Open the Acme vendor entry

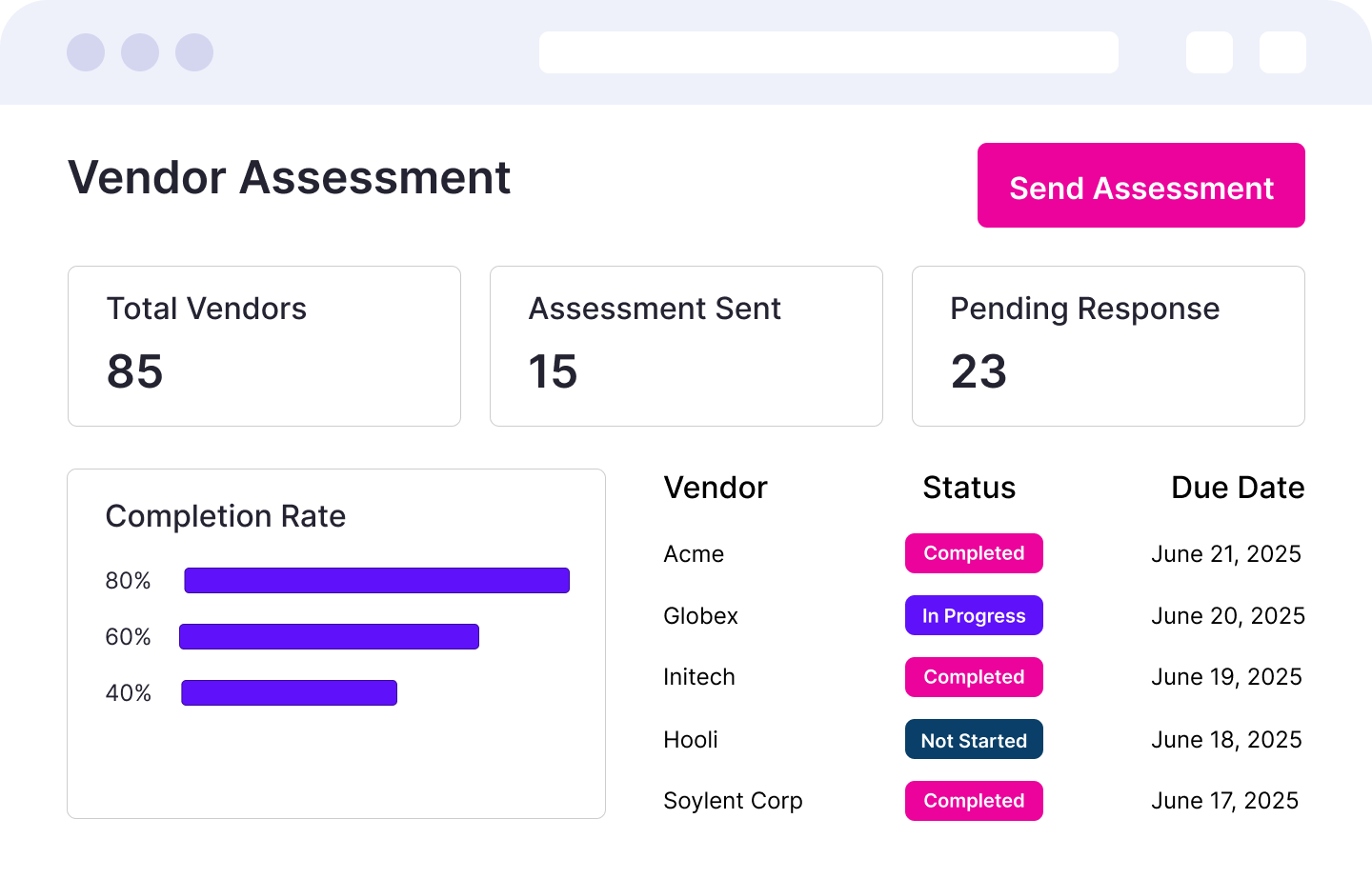click(x=694, y=553)
